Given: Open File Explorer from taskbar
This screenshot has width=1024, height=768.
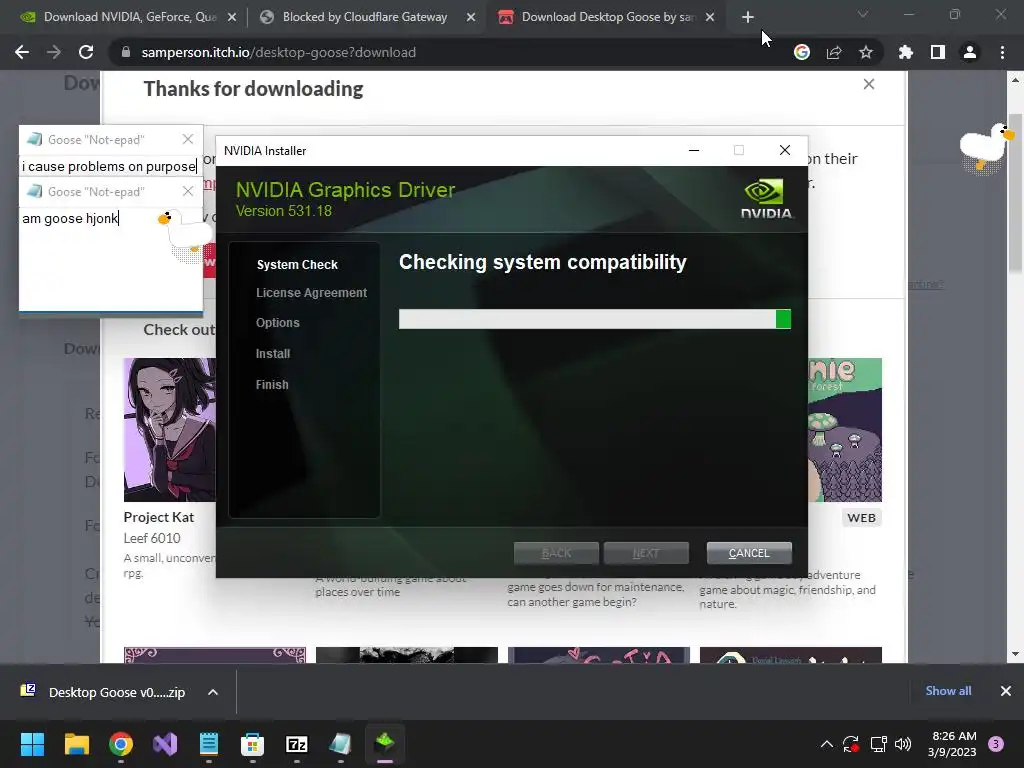Looking at the screenshot, I should point(76,744).
